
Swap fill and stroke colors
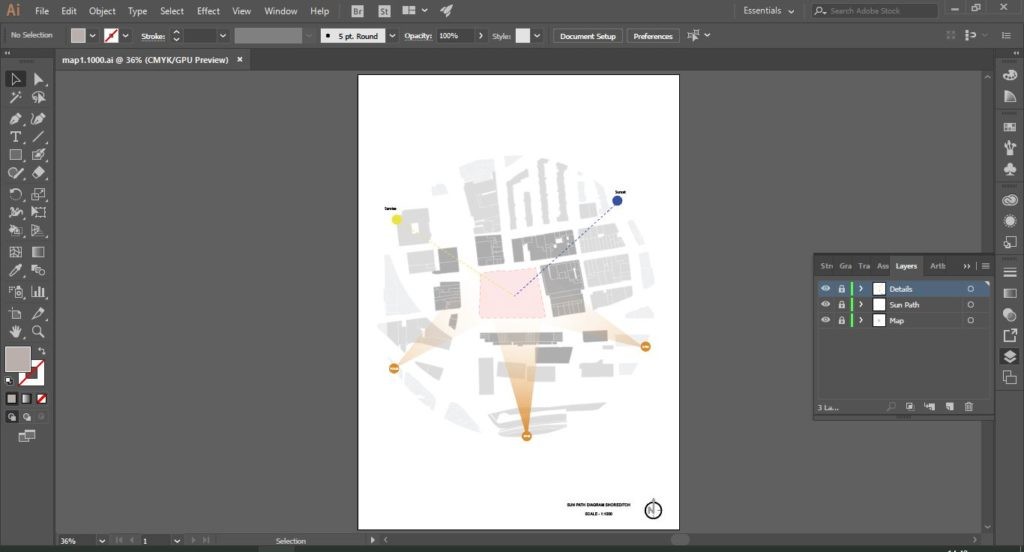[x=42, y=351]
